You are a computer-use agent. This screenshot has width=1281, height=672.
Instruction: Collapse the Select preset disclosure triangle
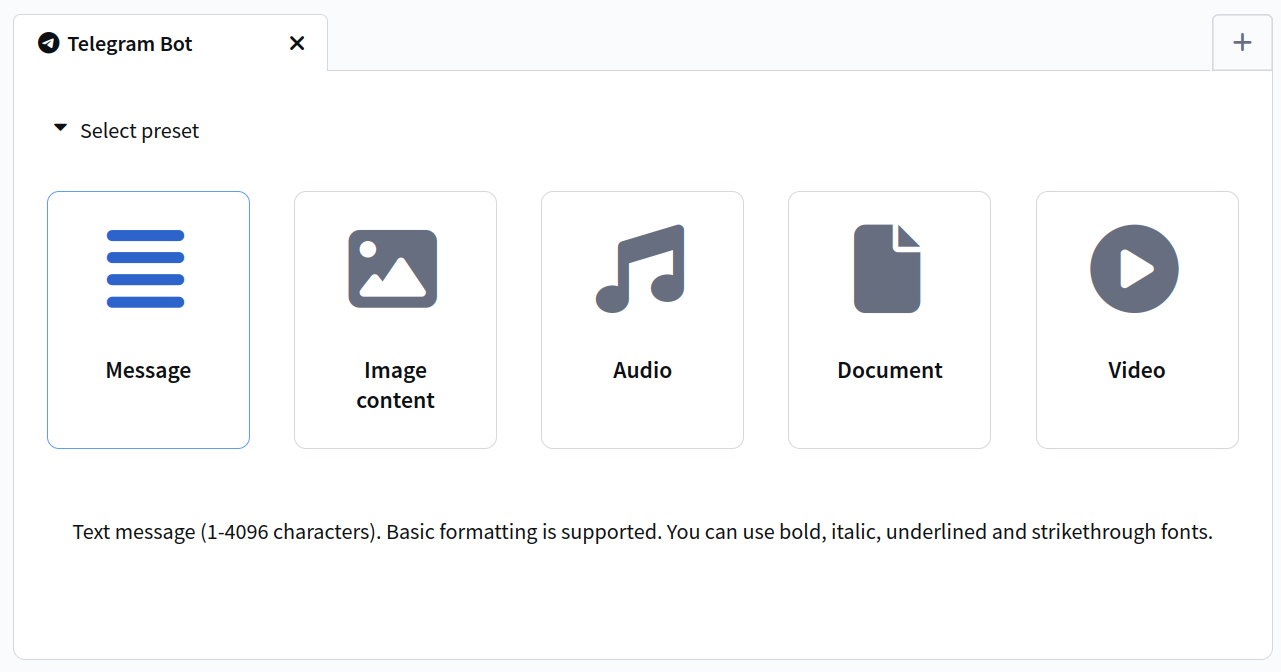[61, 129]
